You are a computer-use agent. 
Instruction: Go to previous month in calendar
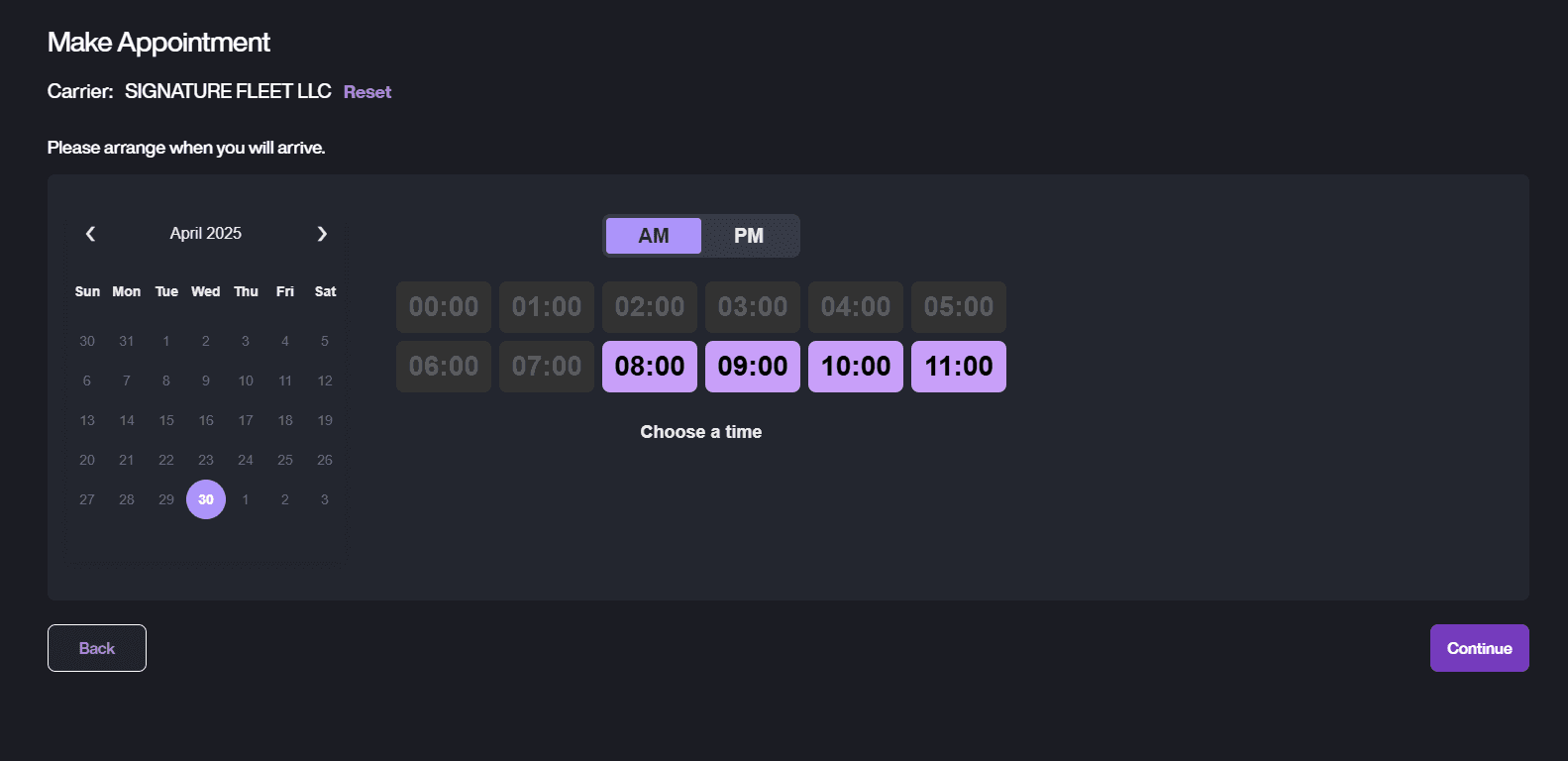tap(90, 234)
